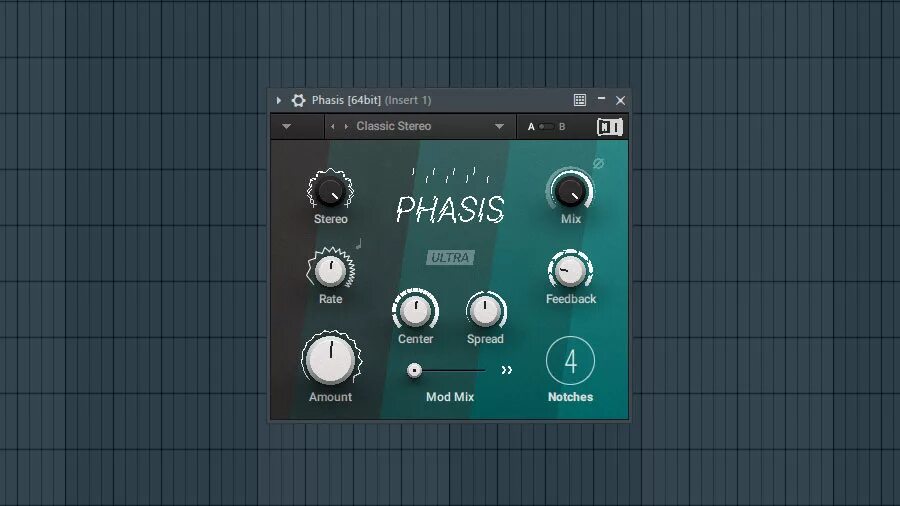Click the Spread knob
The width and height of the screenshot is (900, 506).
pyautogui.click(x=486, y=310)
